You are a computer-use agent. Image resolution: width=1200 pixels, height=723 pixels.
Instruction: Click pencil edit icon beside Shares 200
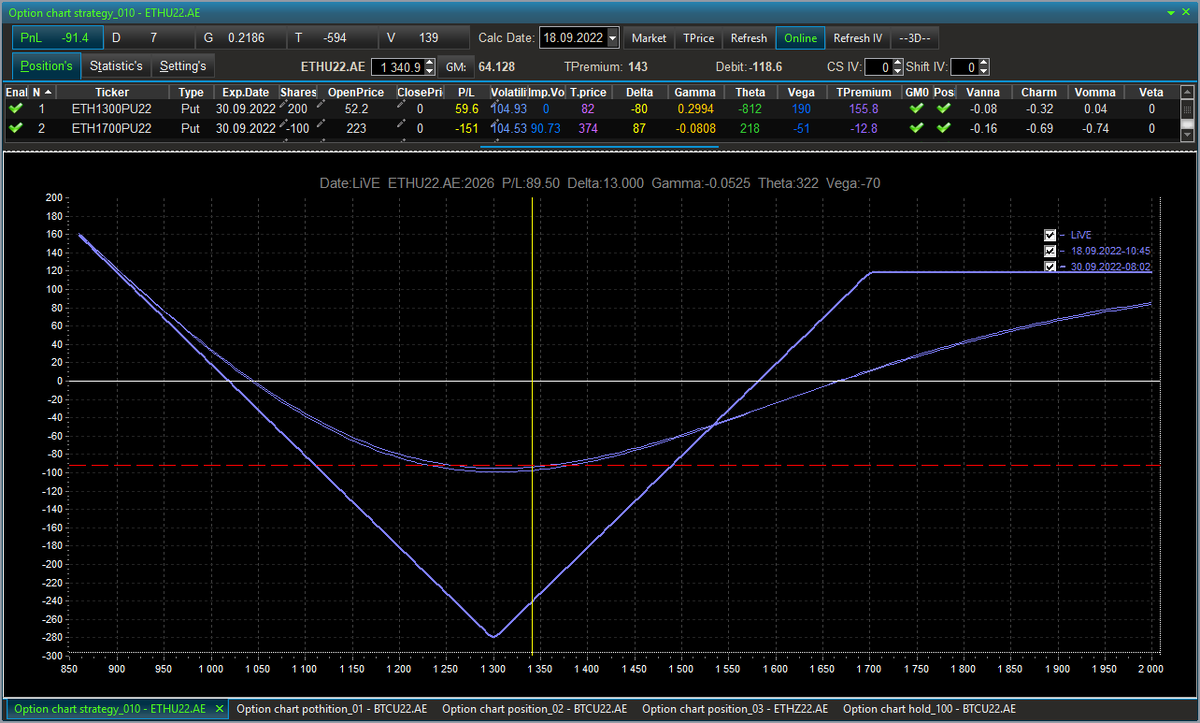click(x=283, y=103)
